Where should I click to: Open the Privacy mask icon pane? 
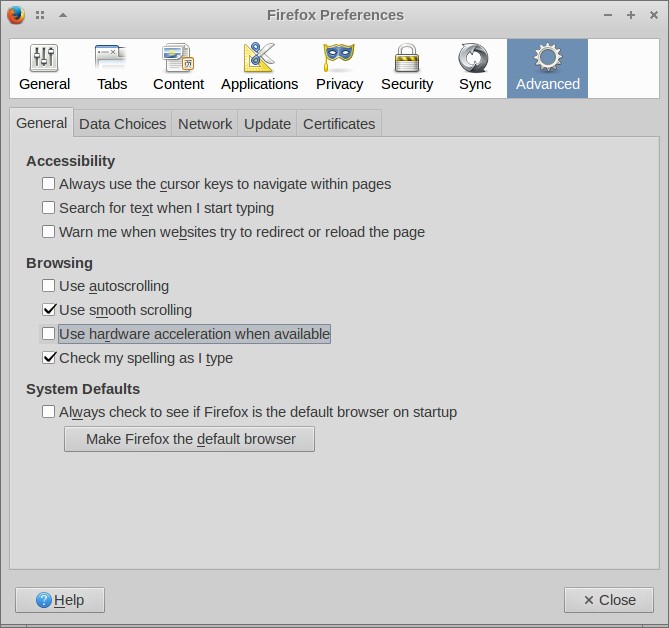click(339, 59)
